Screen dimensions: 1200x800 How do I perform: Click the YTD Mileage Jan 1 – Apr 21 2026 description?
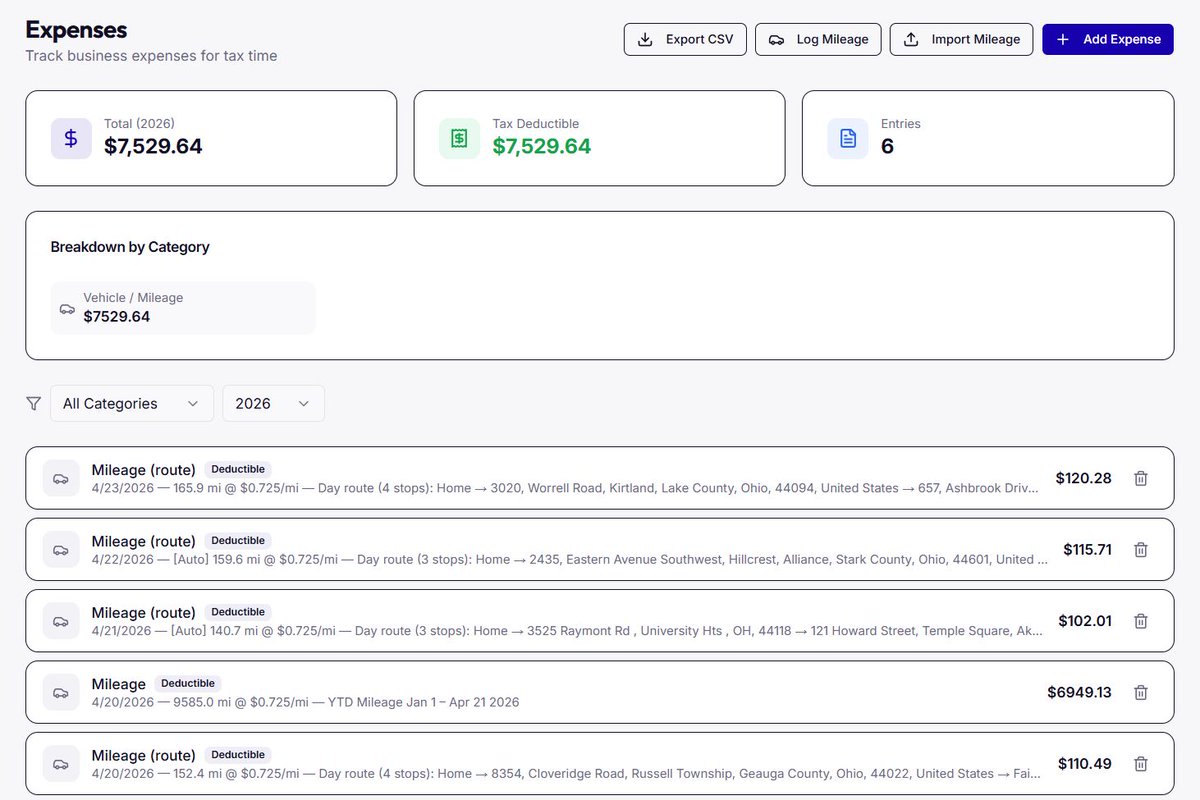click(x=424, y=702)
